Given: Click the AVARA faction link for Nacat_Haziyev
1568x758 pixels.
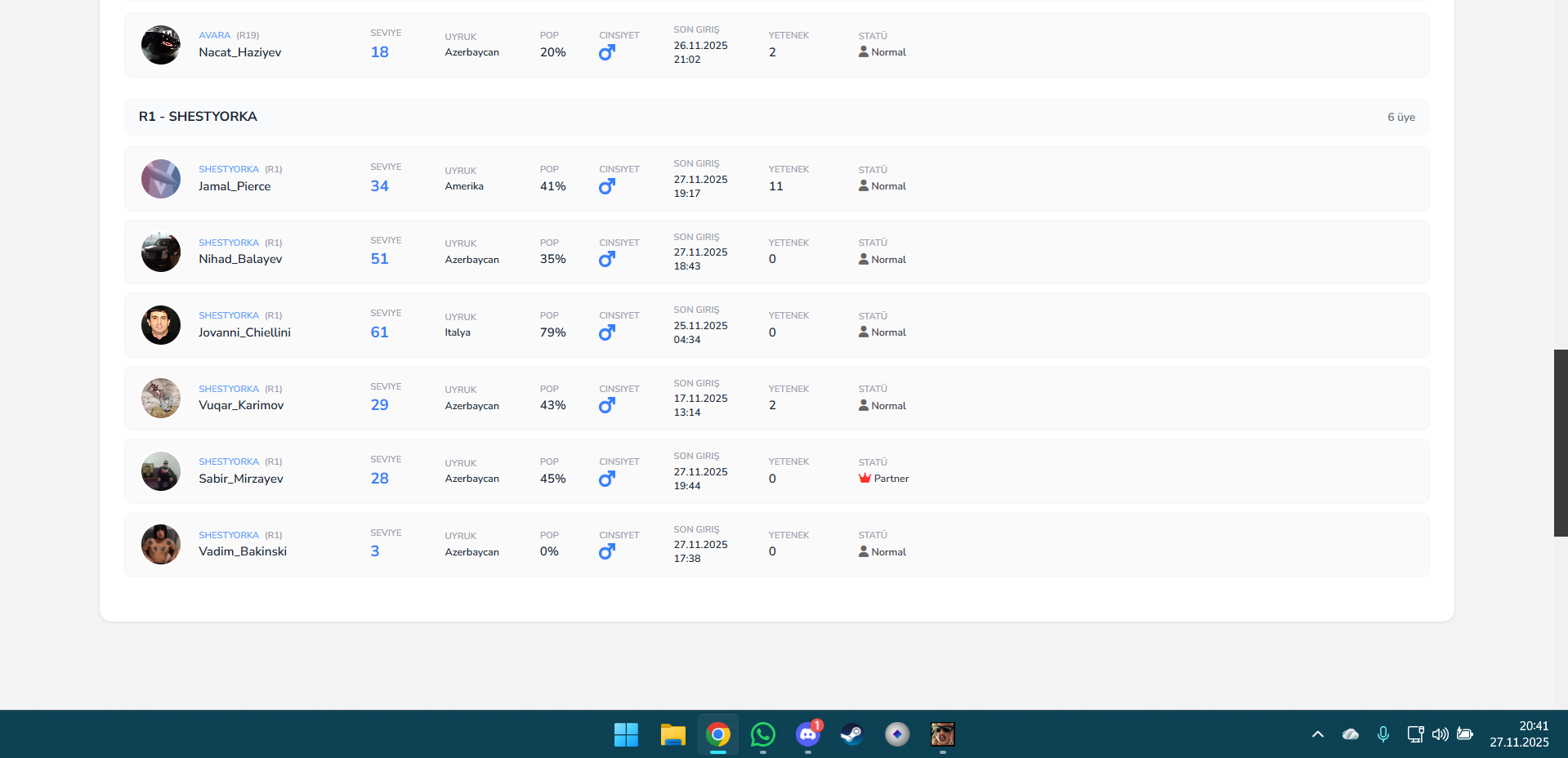Looking at the screenshot, I should point(214,35).
